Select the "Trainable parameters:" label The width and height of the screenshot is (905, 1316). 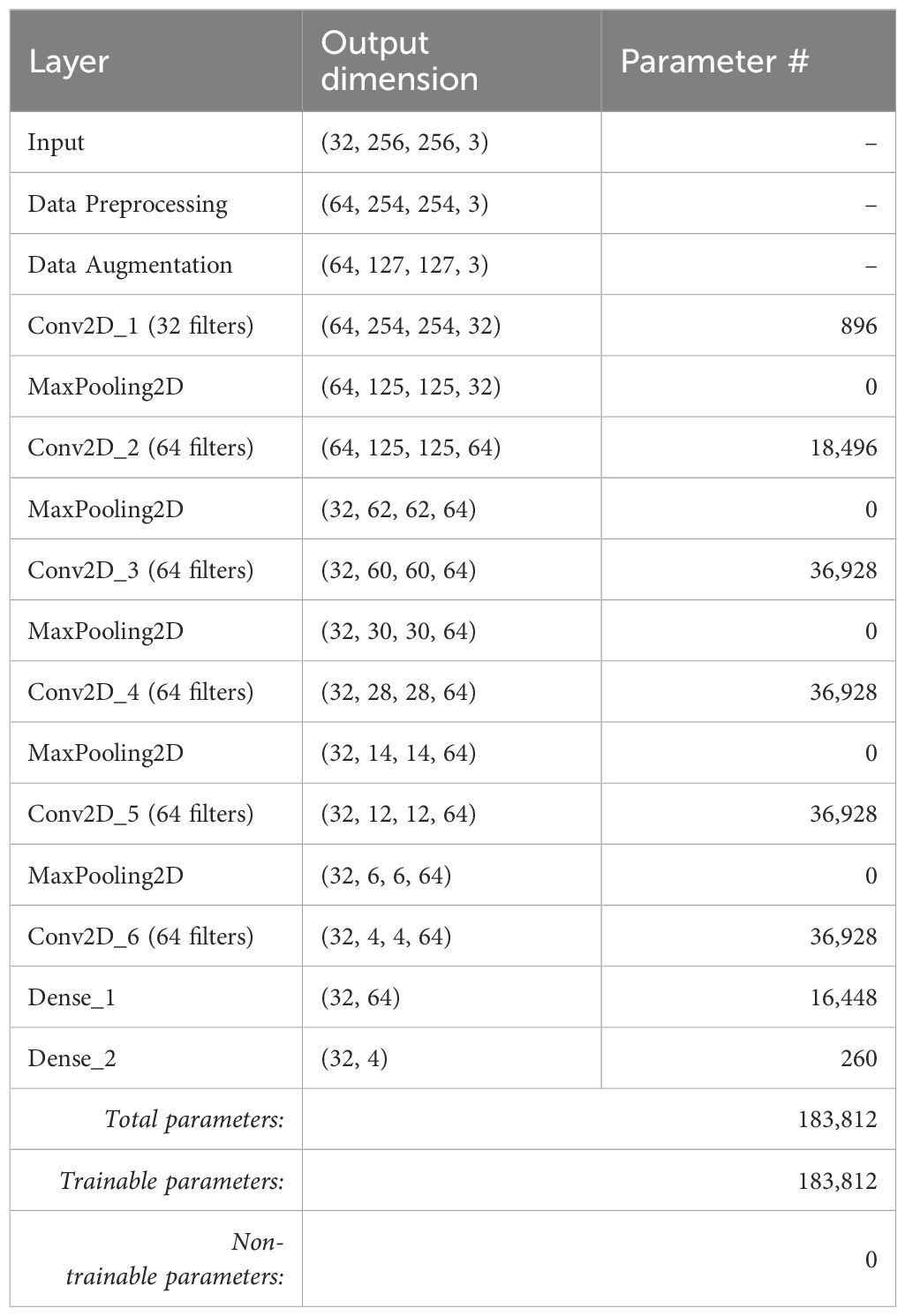172,1181
